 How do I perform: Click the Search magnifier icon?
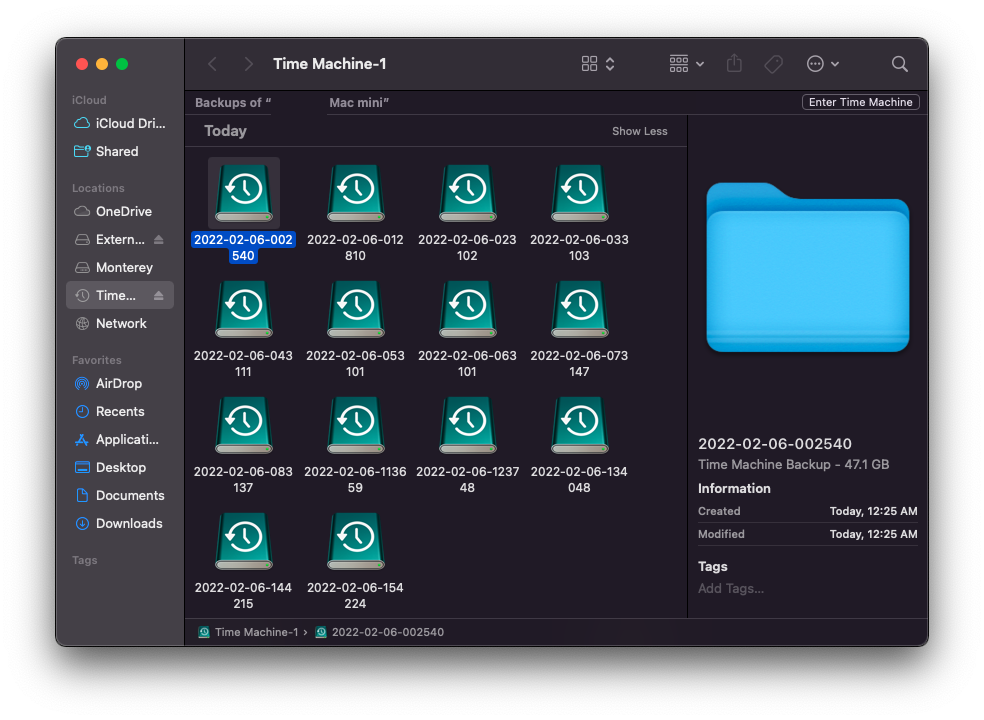click(x=899, y=64)
